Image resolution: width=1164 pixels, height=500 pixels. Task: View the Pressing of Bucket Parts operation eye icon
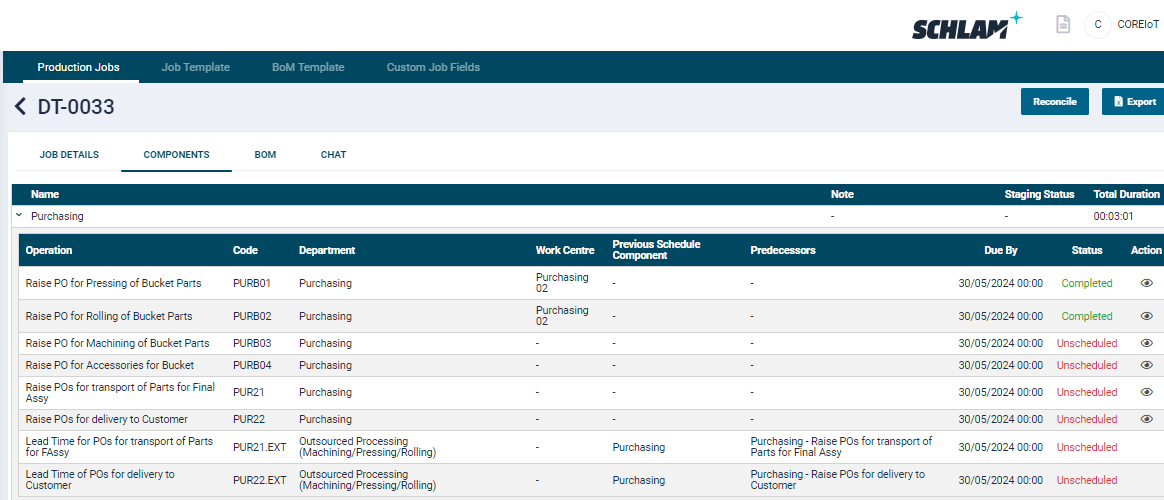point(1146,283)
